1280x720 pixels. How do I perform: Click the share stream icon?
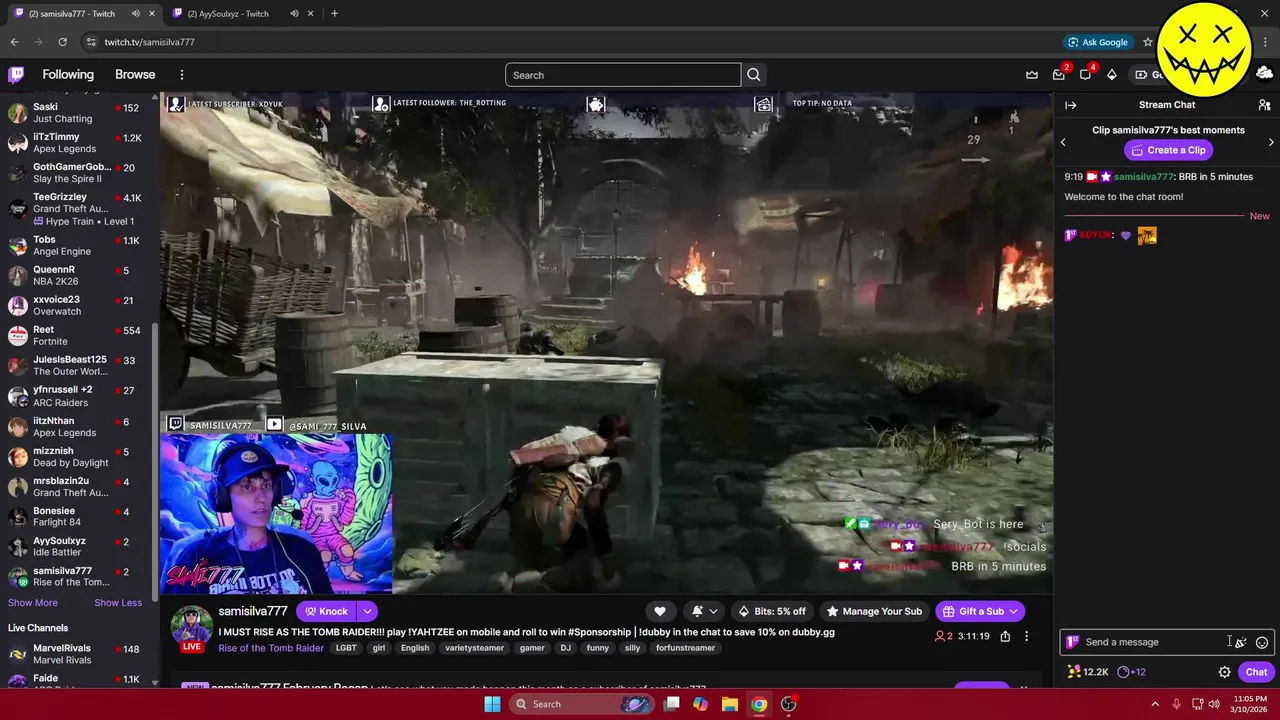pos(1005,636)
